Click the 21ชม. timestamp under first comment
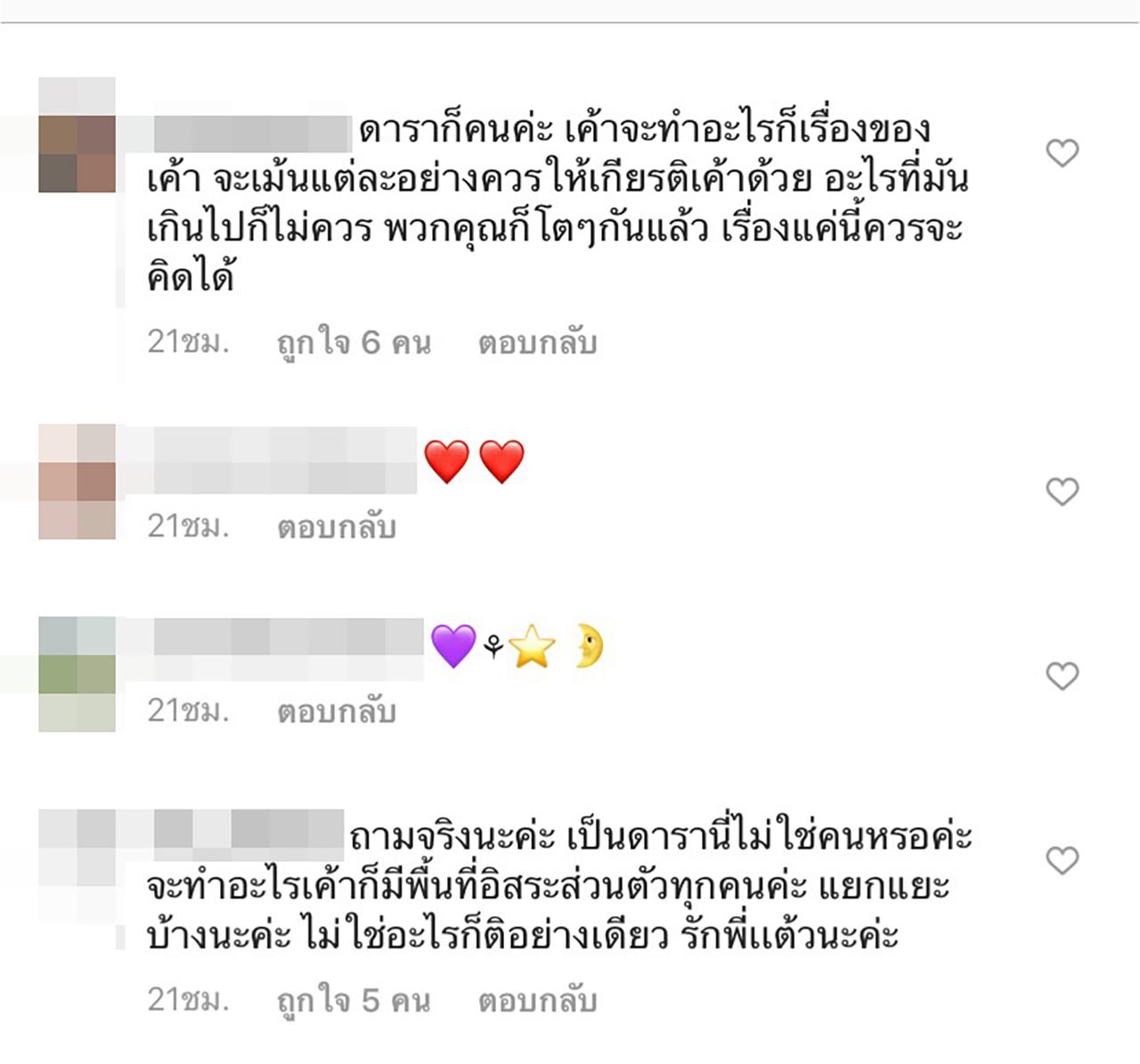The image size is (1140, 1064). pos(188,342)
